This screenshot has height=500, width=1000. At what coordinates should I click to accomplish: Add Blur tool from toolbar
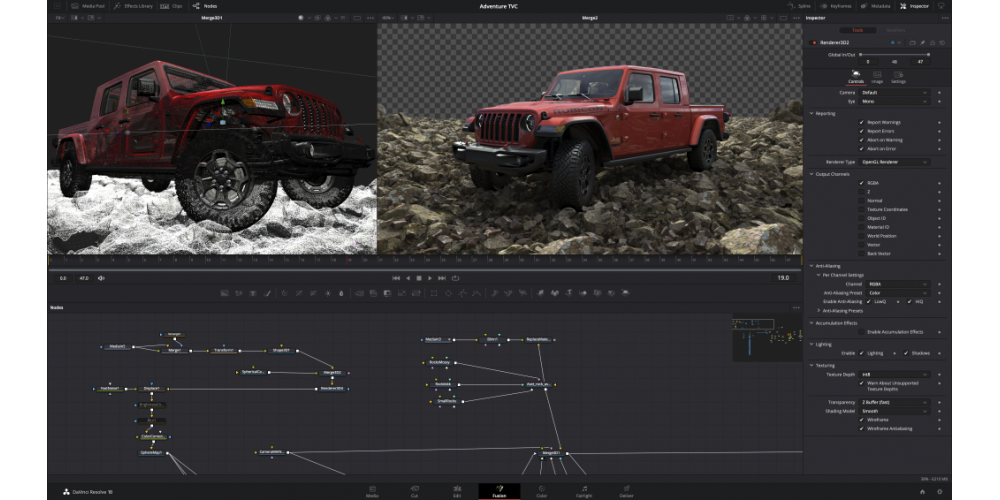(x=341, y=293)
